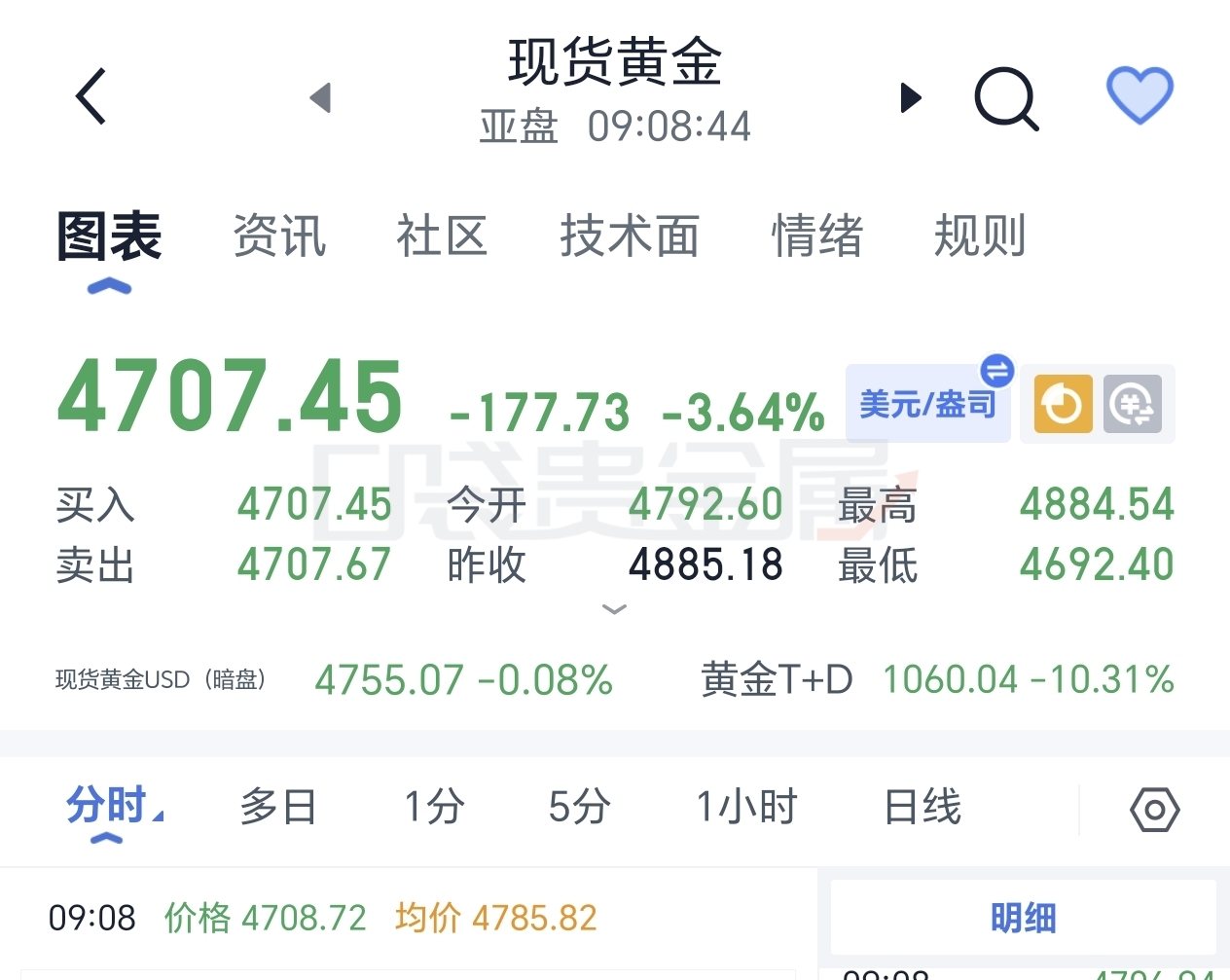Viewport: 1230px width, 980px height.
Task: Tap the back arrow icon
Action: click(90, 96)
